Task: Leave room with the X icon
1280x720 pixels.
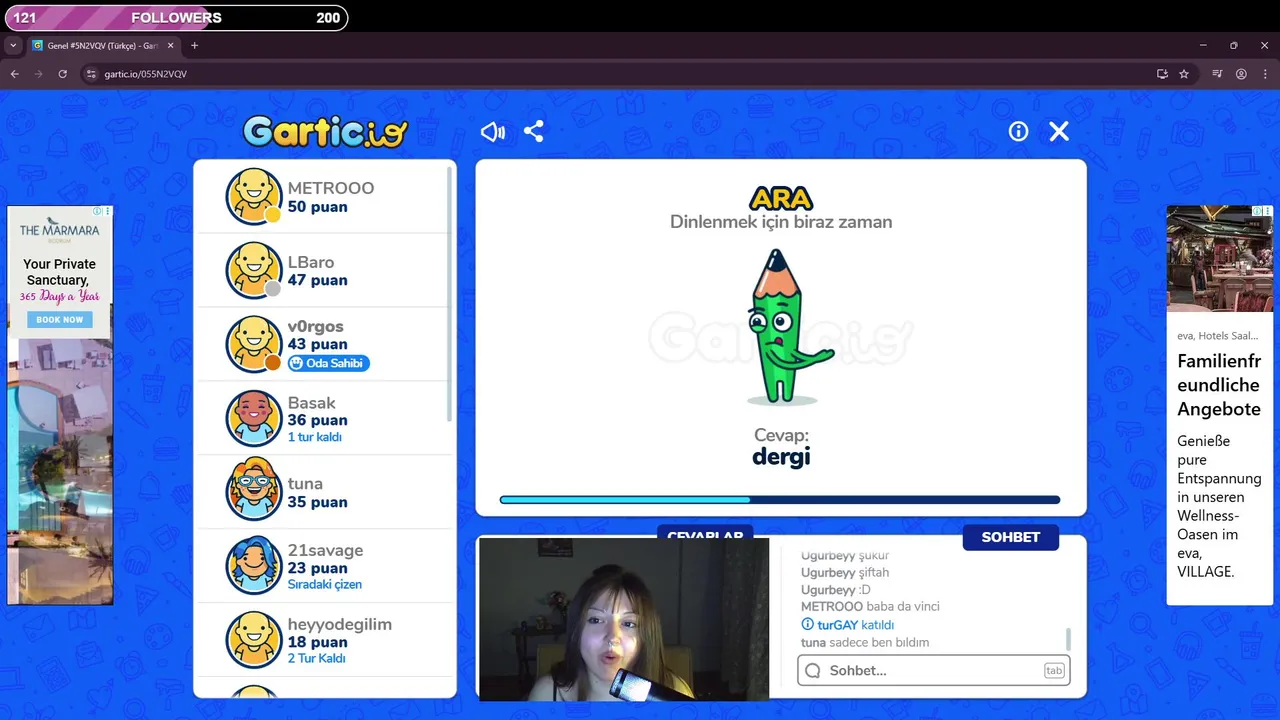Action: click(1059, 131)
